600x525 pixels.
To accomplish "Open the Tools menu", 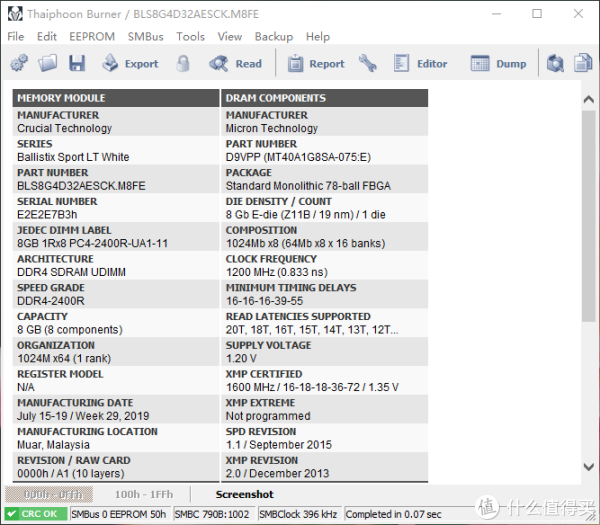I will pyautogui.click(x=191, y=37).
